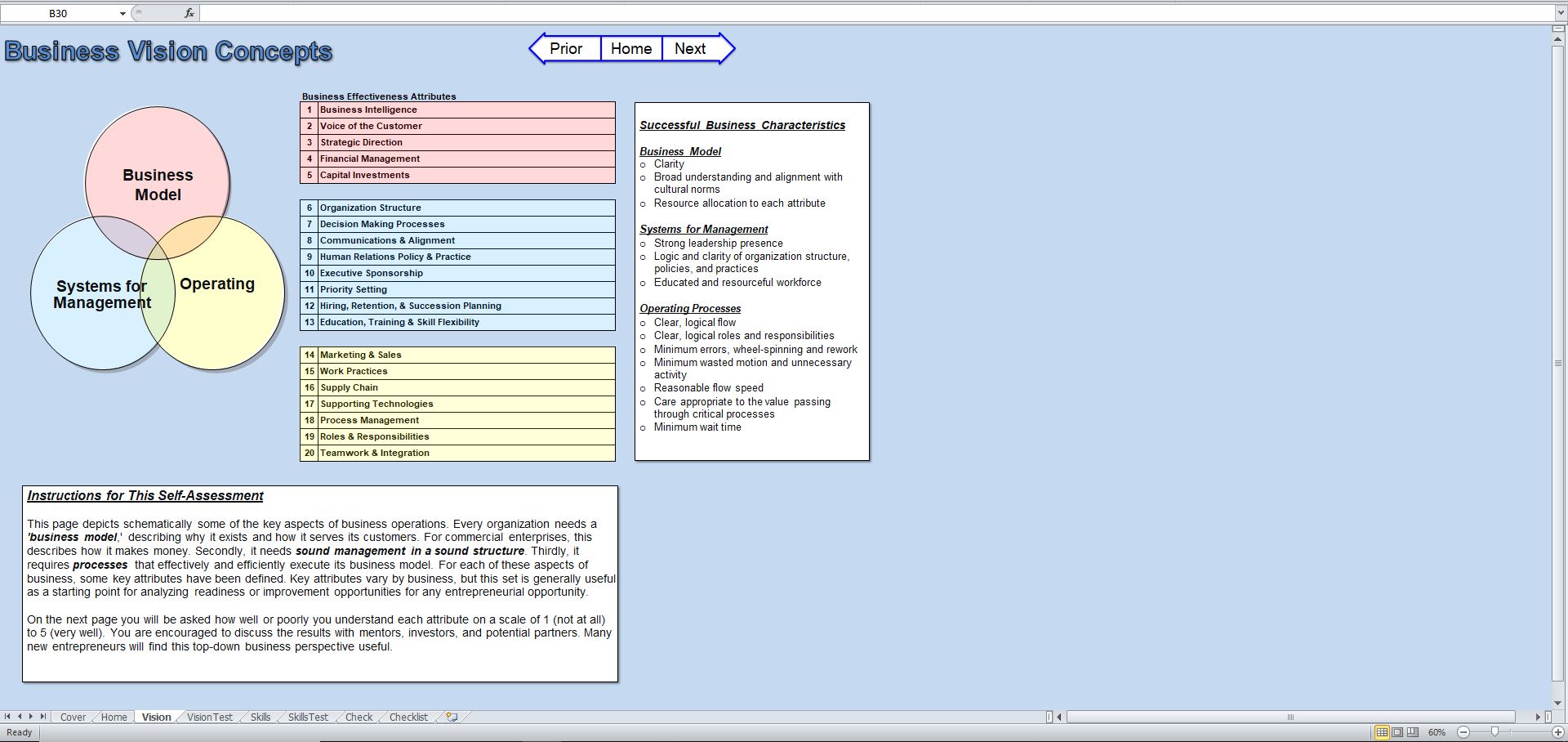This screenshot has width=1568, height=742.
Task: Select the Supply Chain cell
Action: (466, 387)
